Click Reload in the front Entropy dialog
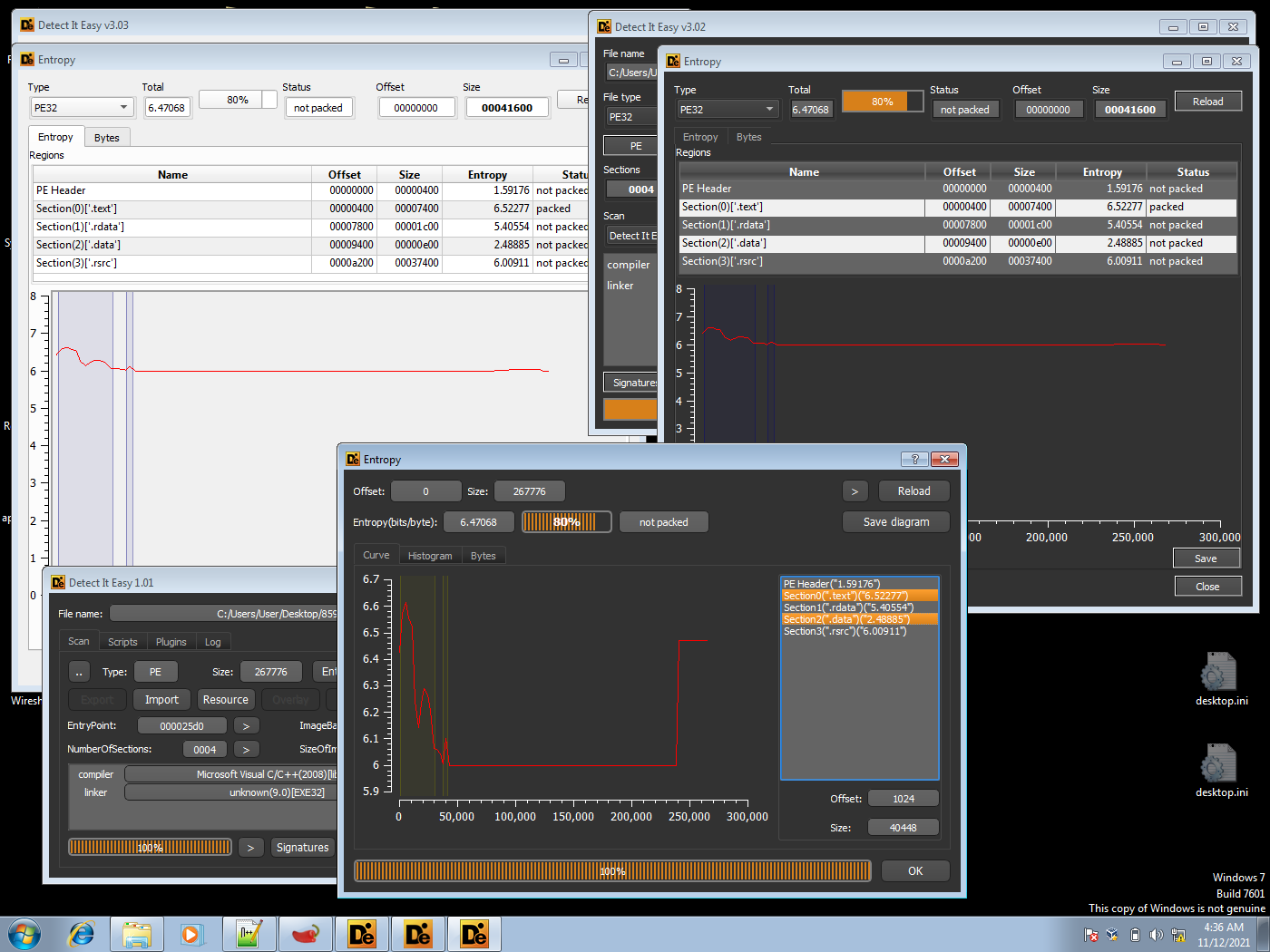The image size is (1270, 952). [x=913, y=491]
